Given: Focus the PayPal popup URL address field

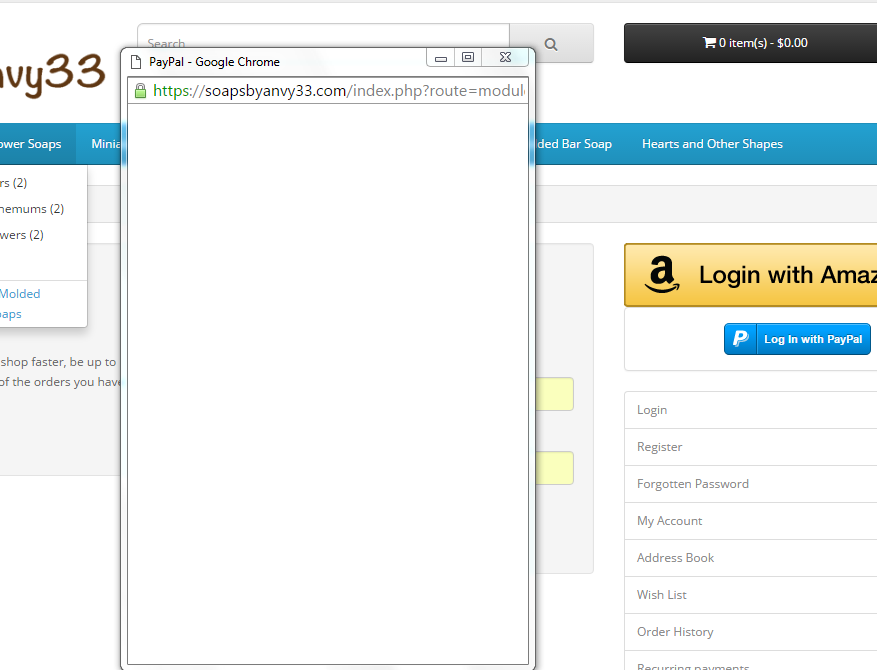Looking at the screenshot, I should 338,91.
